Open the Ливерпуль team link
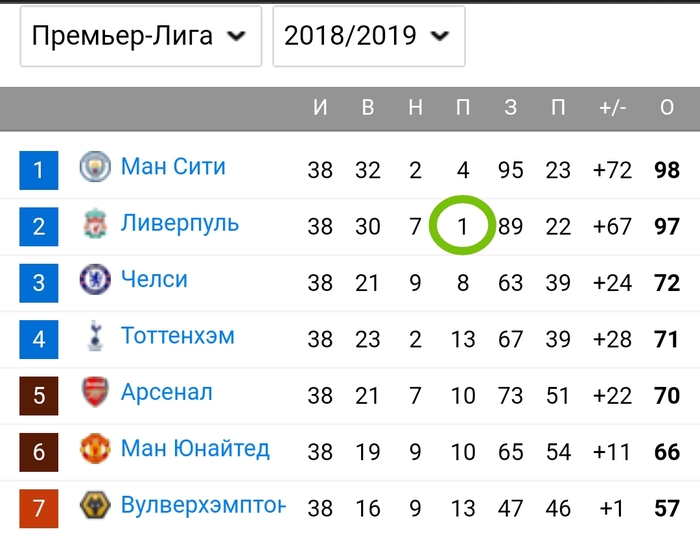Viewport: 700px width, 536px height. [180, 223]
